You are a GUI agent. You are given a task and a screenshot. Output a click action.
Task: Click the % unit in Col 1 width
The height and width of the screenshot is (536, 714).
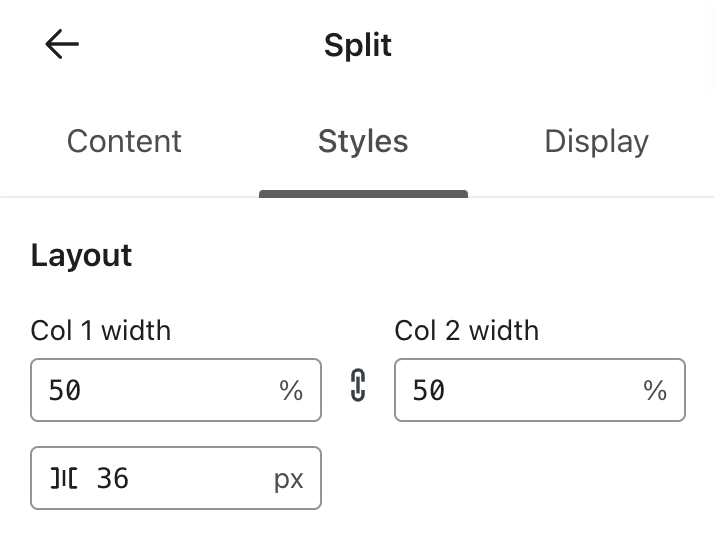(x=291, y=390)
